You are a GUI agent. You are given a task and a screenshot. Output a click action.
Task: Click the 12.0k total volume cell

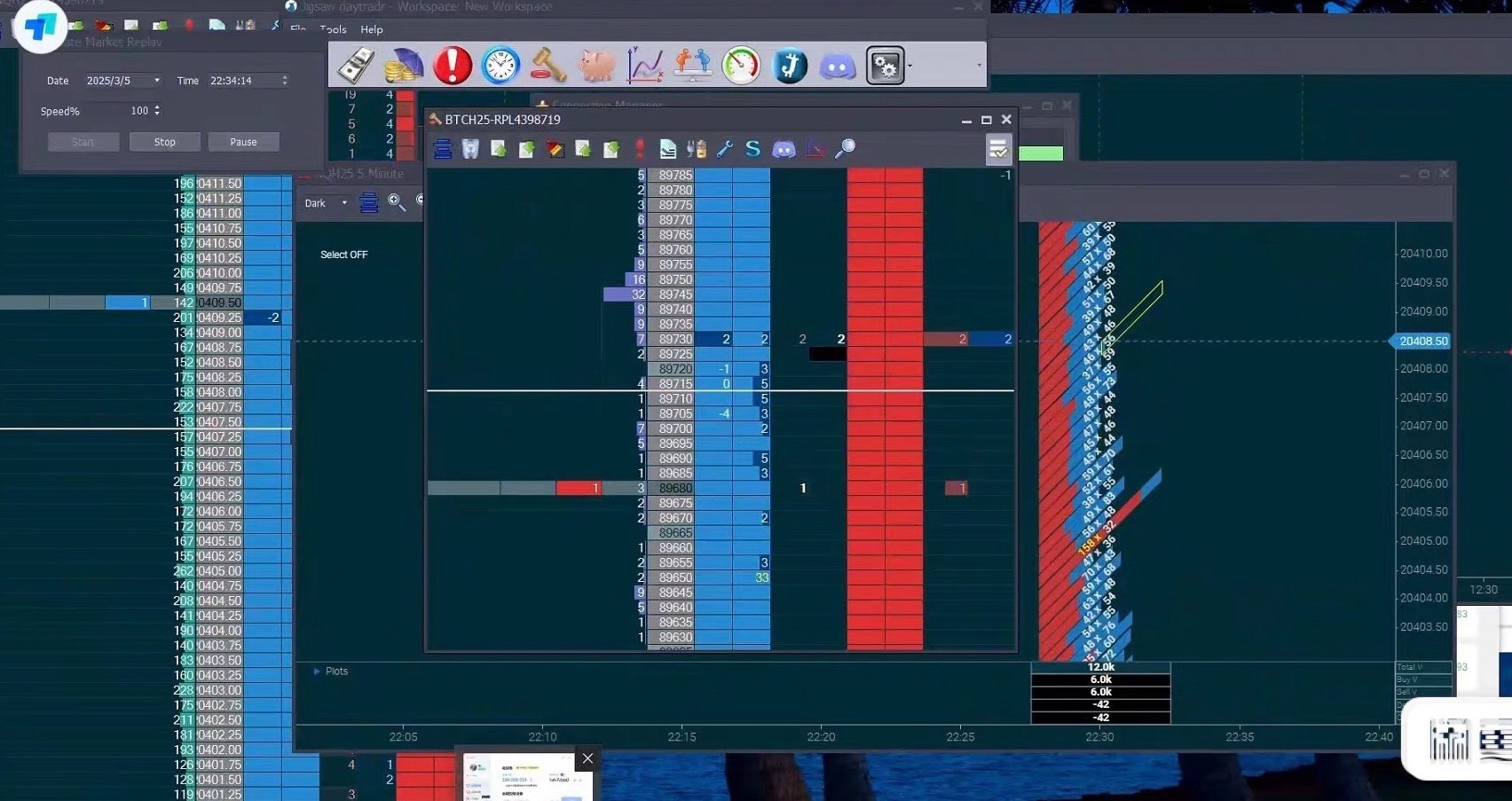(x=1100, y=667)
